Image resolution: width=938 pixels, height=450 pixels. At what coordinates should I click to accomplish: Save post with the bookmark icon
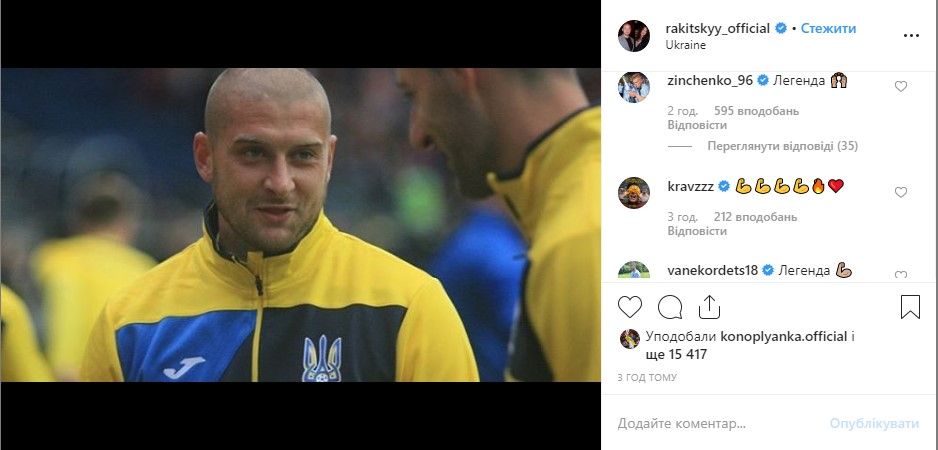pos(910,307)
